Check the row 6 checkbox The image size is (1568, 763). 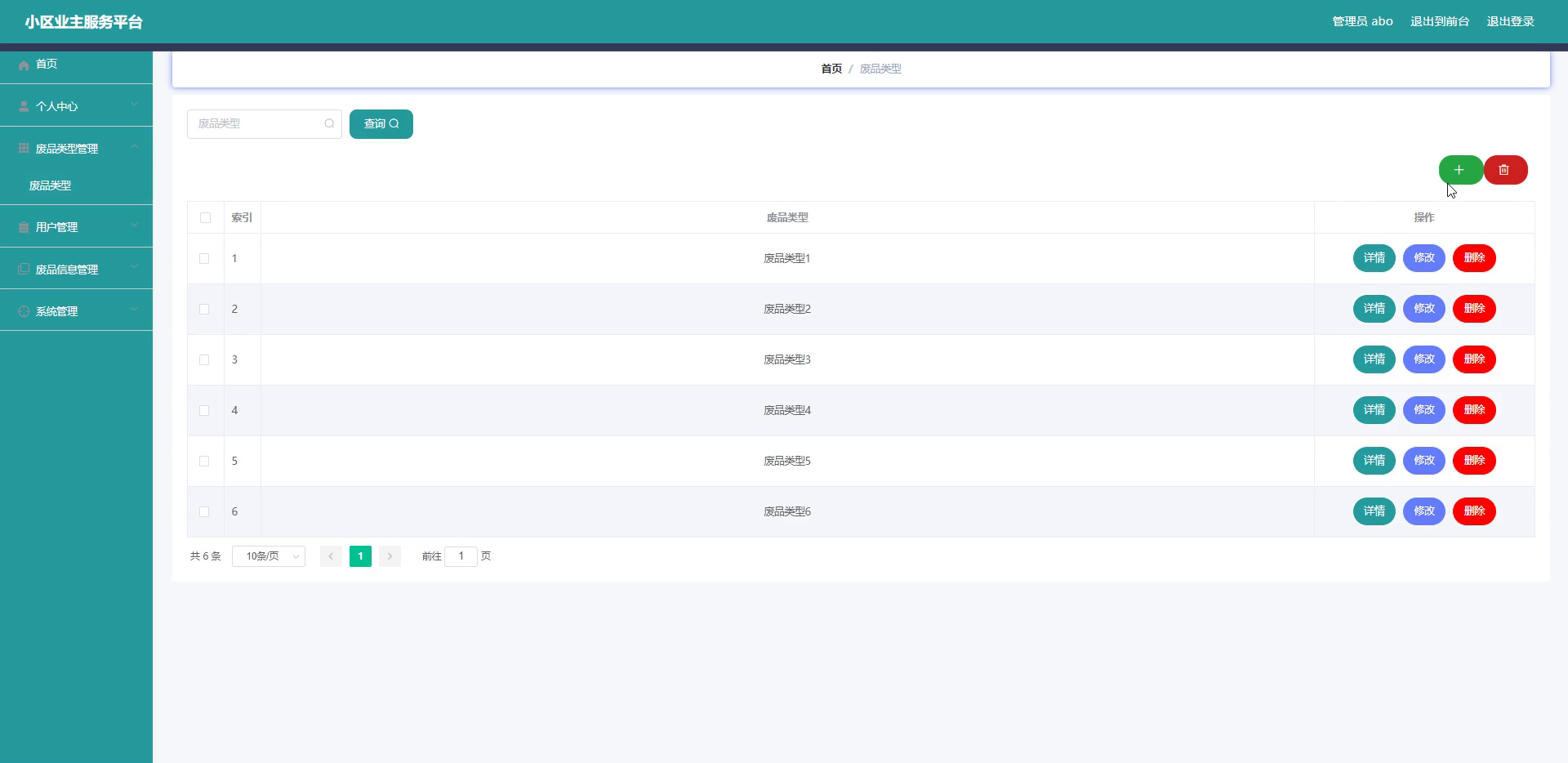[x=204, y=511]
